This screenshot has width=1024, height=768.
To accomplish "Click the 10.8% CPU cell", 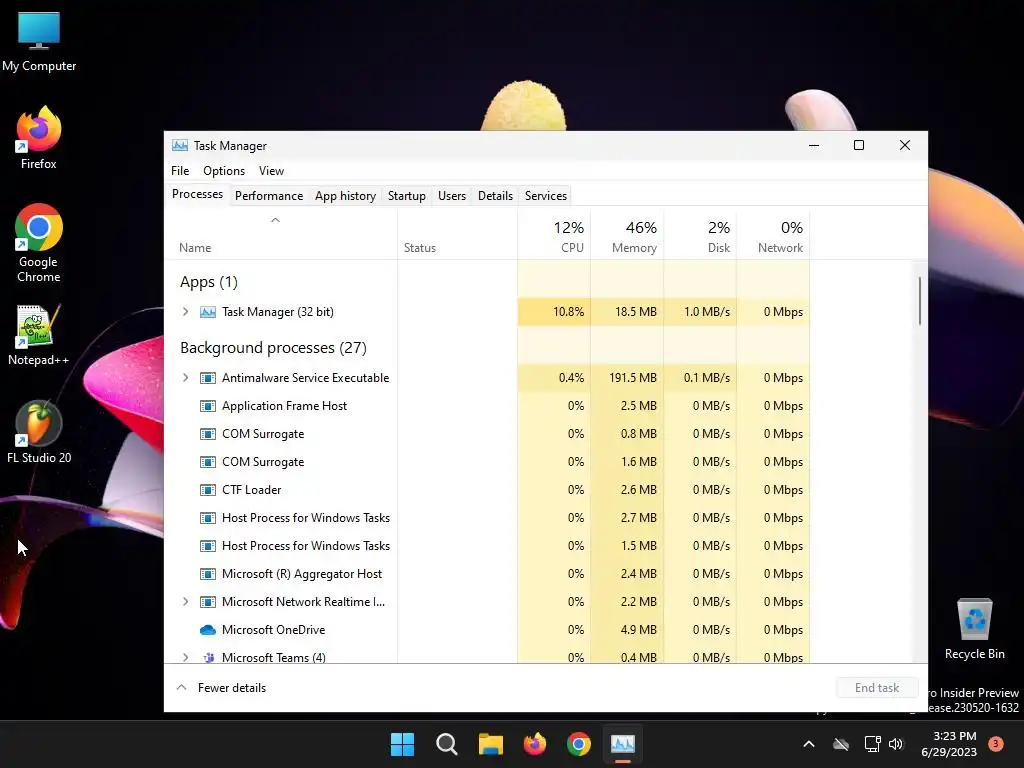I will click(x=554, y=312).
